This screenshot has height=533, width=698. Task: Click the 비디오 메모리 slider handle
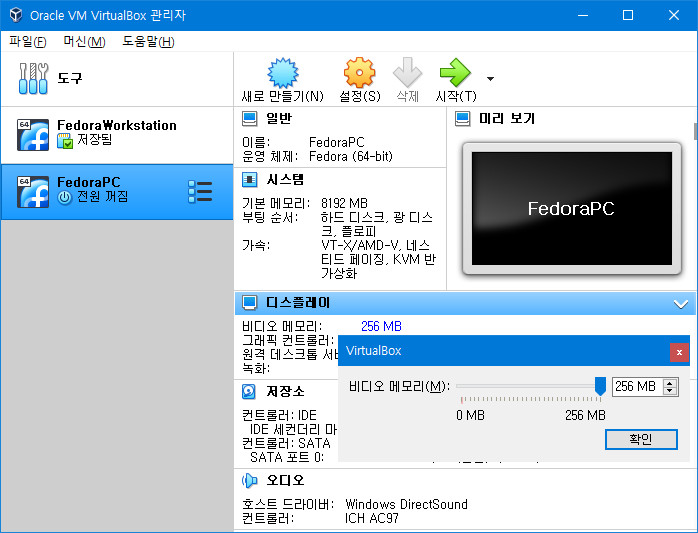[x=600, y=386]
